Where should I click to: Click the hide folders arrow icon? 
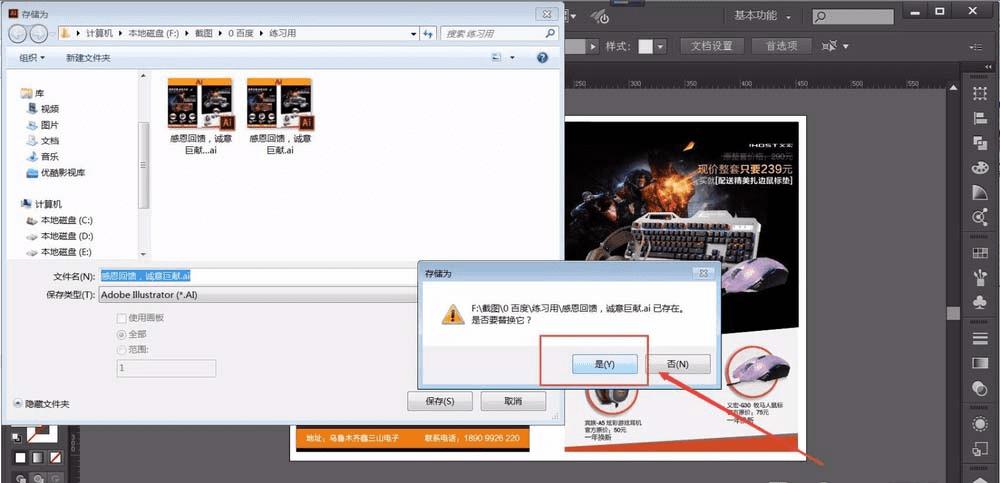coord(18,404)
